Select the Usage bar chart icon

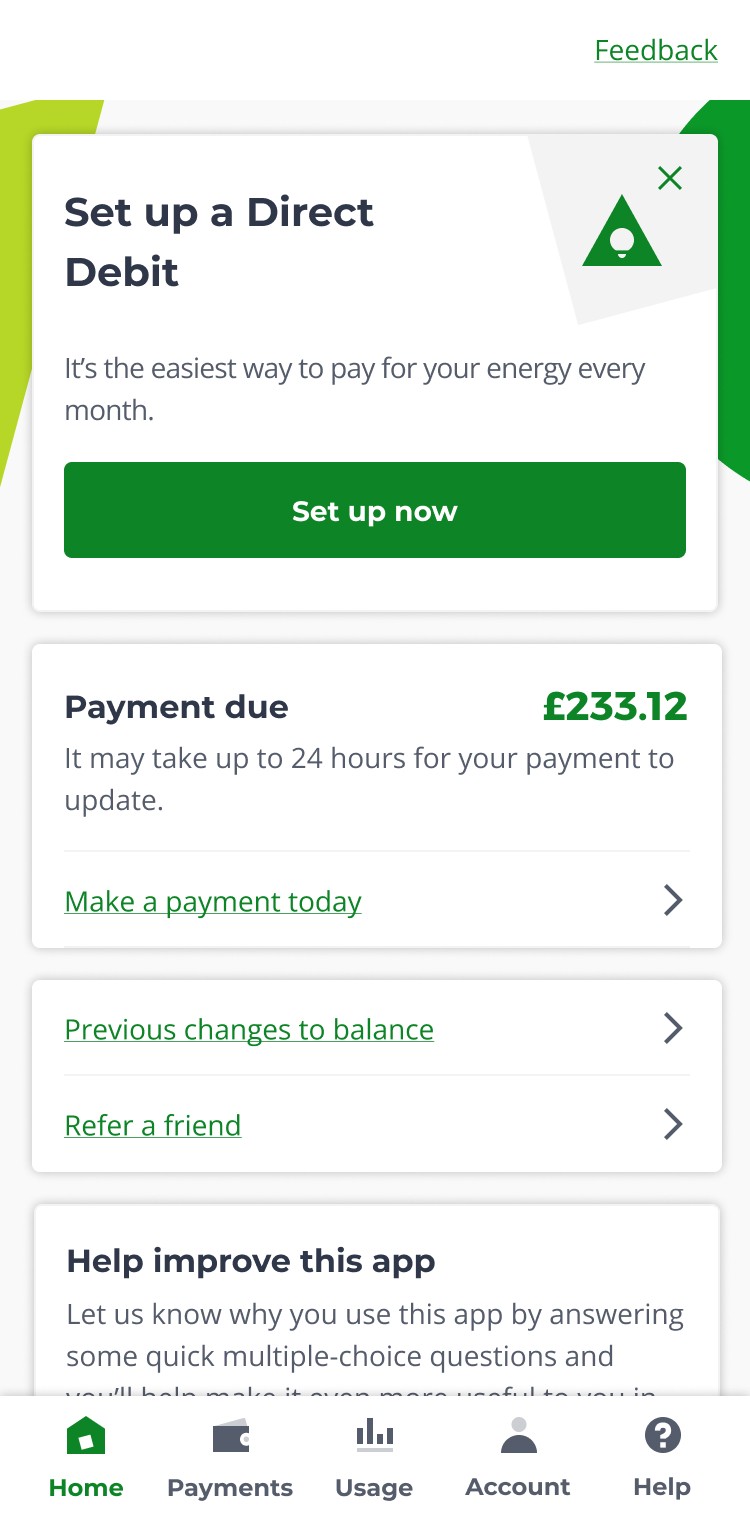(x=374, y=1435)
